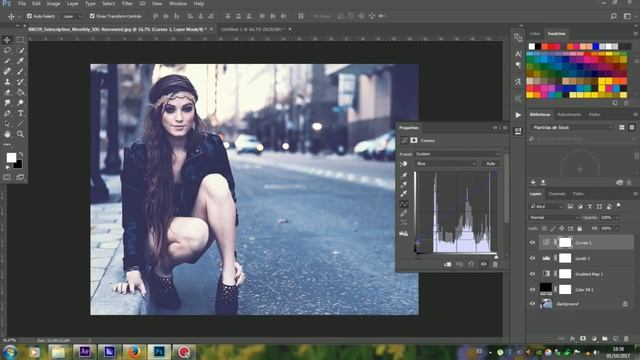The image size is (640, 360).
Task: Click the clip to layer icon in Properties
Action: 448,264
